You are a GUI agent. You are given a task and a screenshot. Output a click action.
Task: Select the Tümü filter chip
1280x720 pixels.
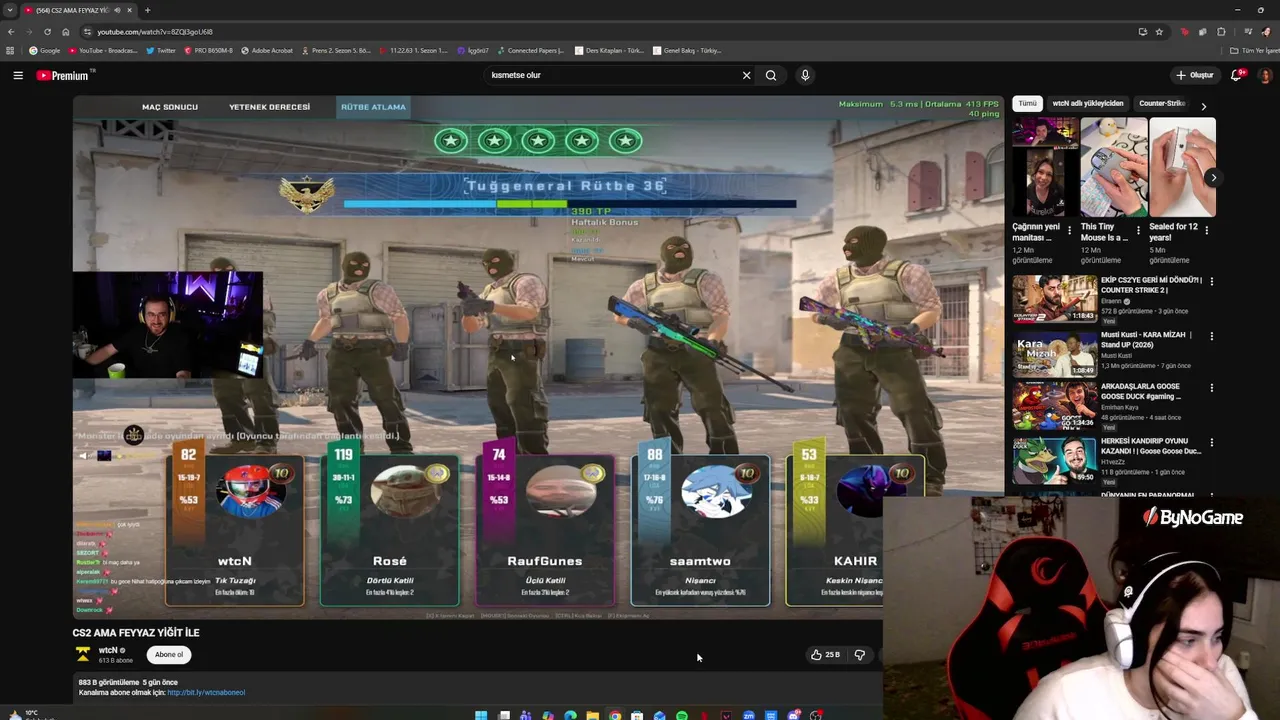[1027, 103]
